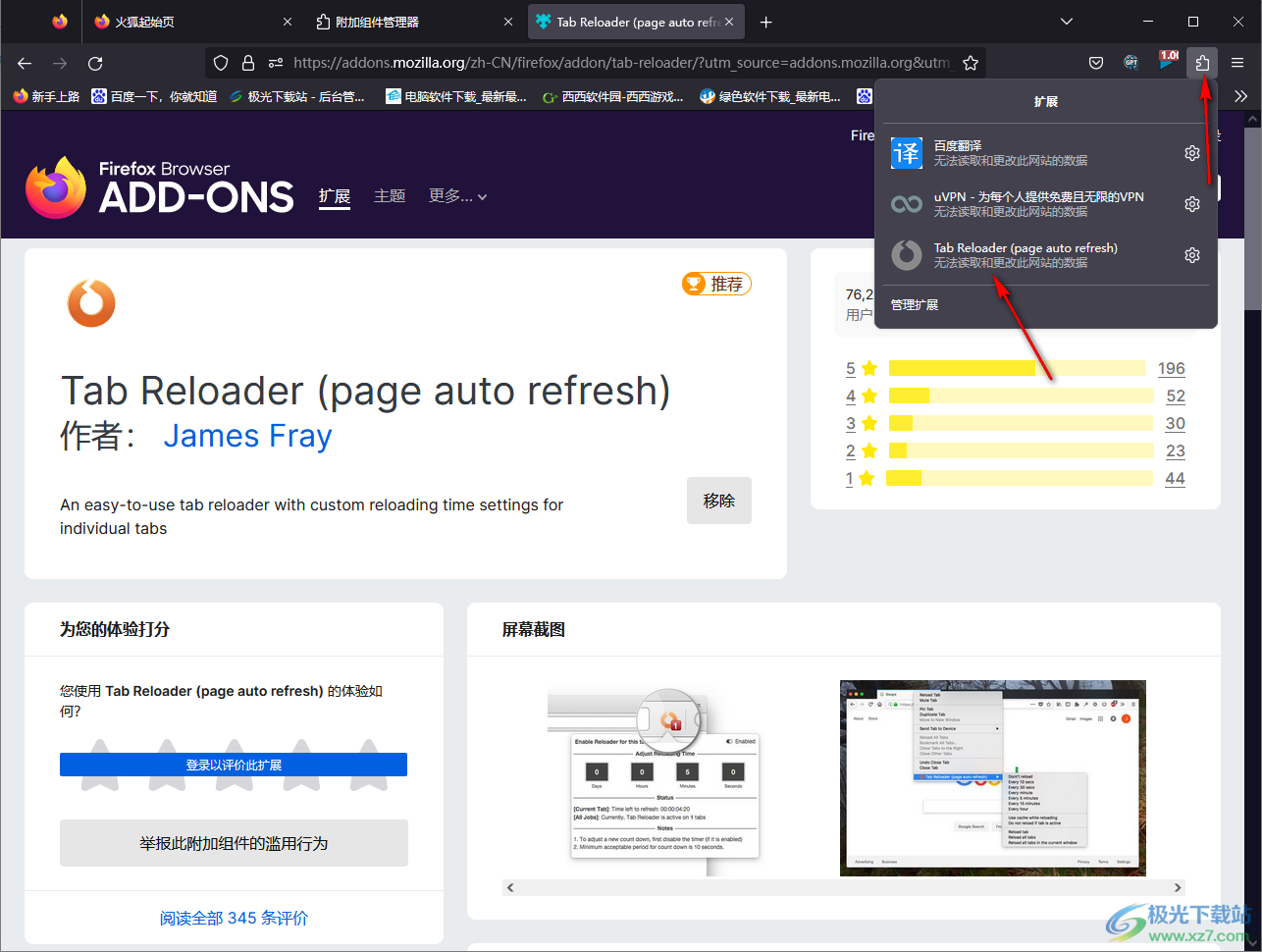Click 管理扩展 in extensions panel
Screen dimensions: 1262x952
point(915,305)
